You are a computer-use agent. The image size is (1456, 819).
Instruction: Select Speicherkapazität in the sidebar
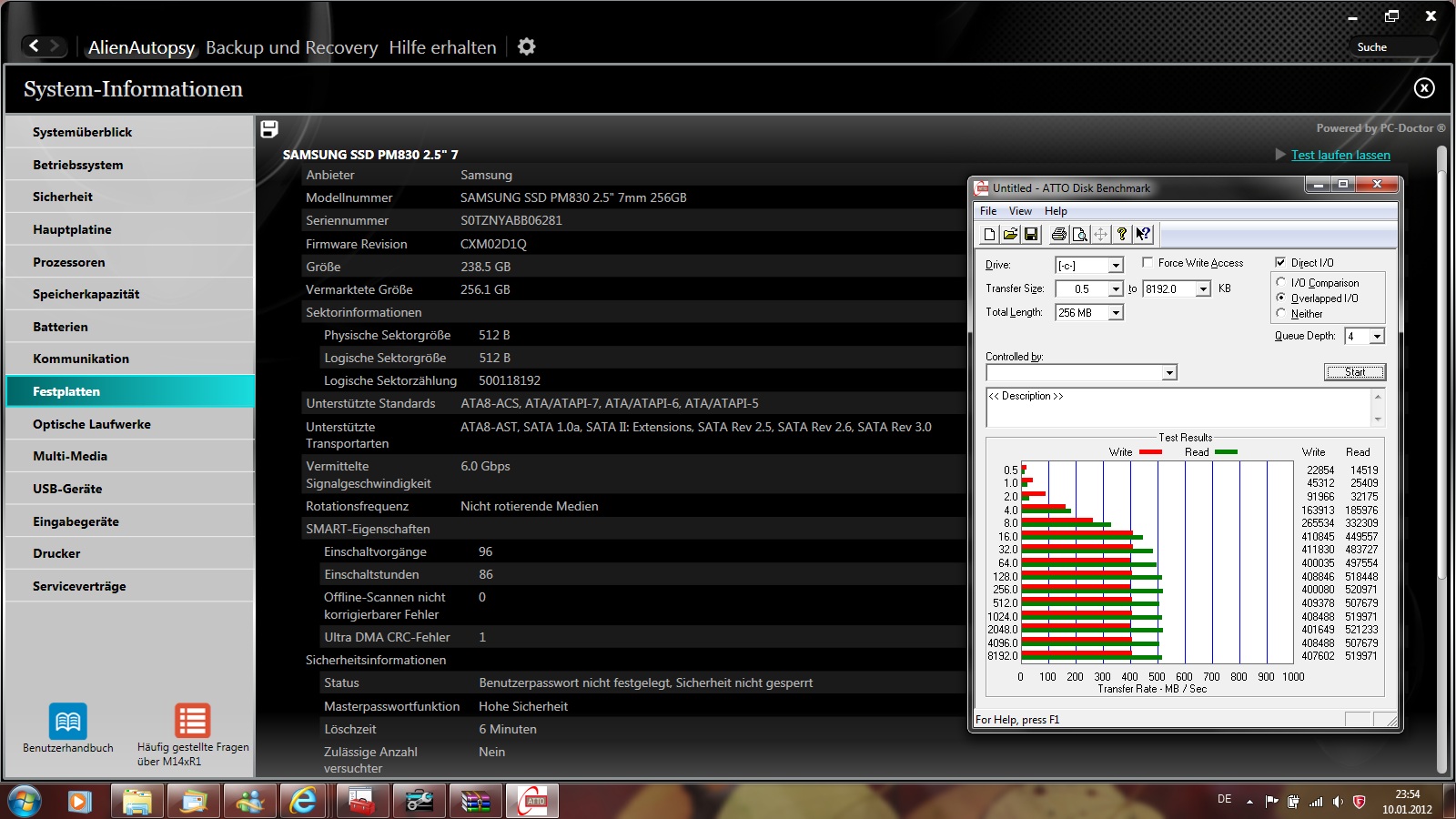pos(130,294)
